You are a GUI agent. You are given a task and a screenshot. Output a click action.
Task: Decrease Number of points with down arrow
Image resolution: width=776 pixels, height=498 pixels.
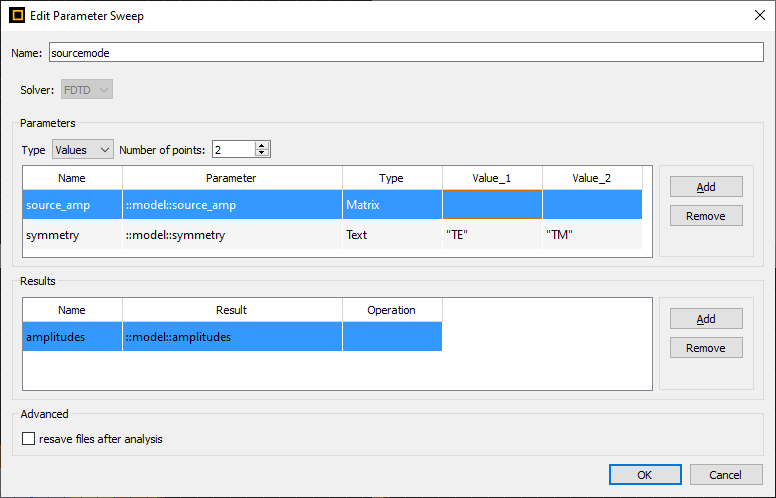point(262,154)
